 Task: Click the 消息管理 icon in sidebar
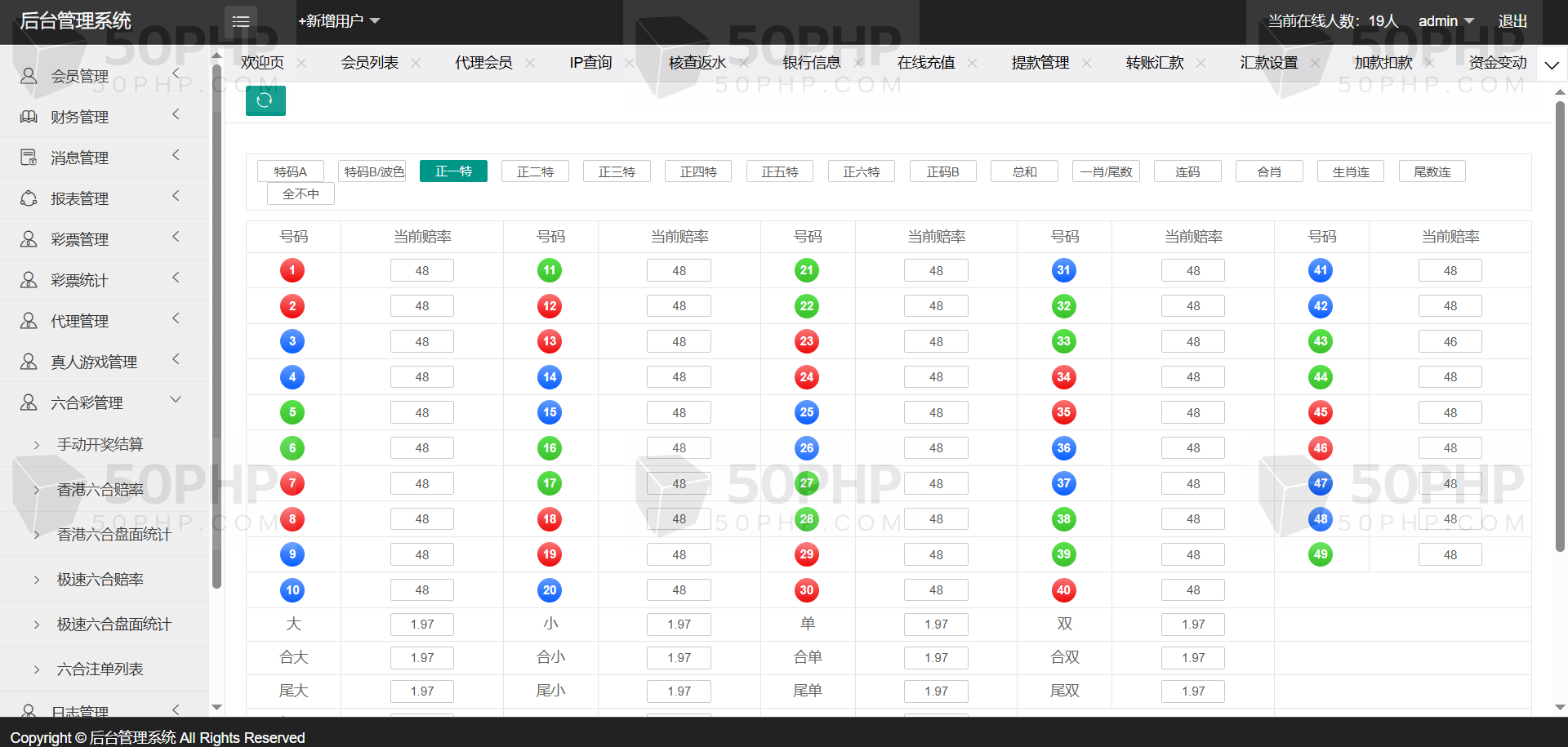[29, 158]
